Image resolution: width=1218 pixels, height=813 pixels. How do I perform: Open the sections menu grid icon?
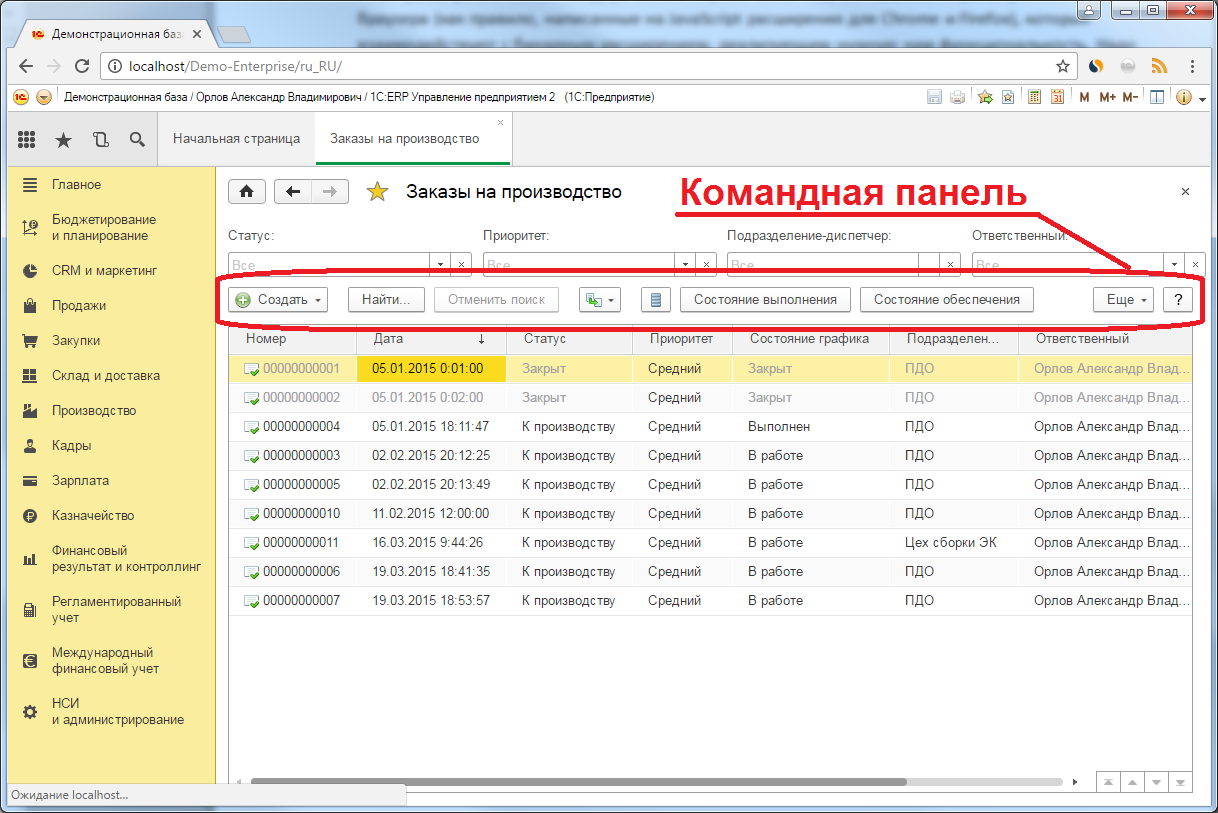[27, 140]
